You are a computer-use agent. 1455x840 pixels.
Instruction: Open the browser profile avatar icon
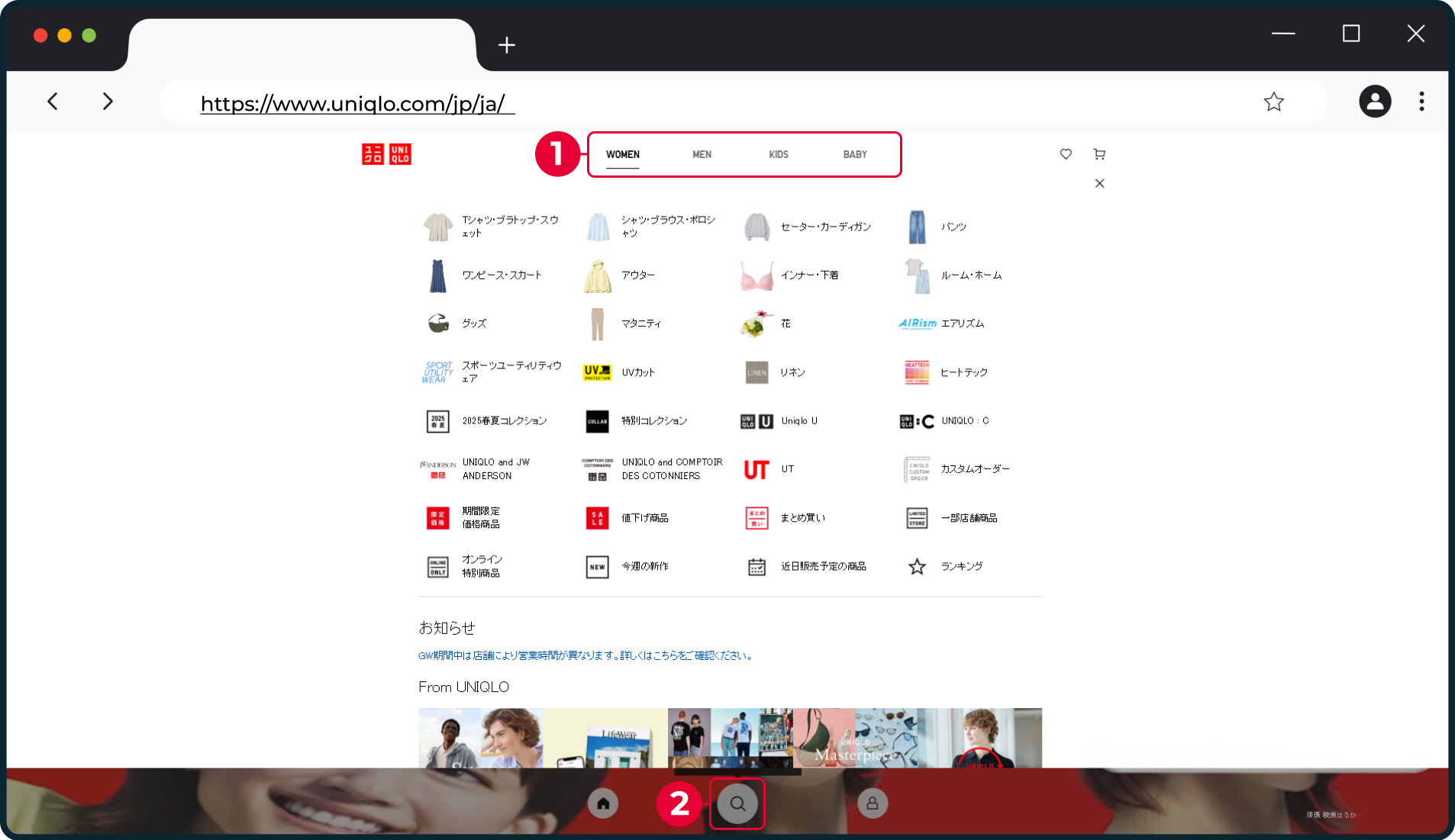(x=1375, y=101)
